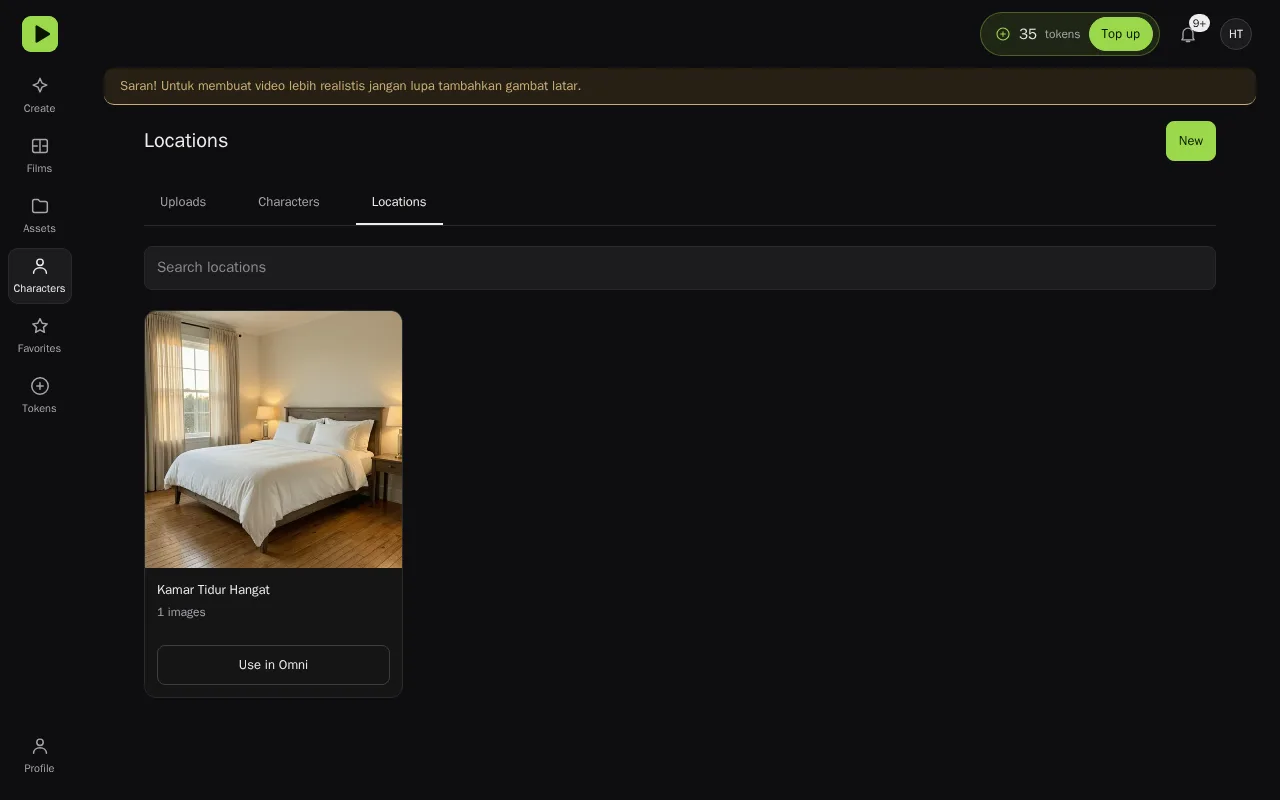This screenshot has width=1280, height=800.
Task: Open Create from the sidebar
Action: pos(40,95)
